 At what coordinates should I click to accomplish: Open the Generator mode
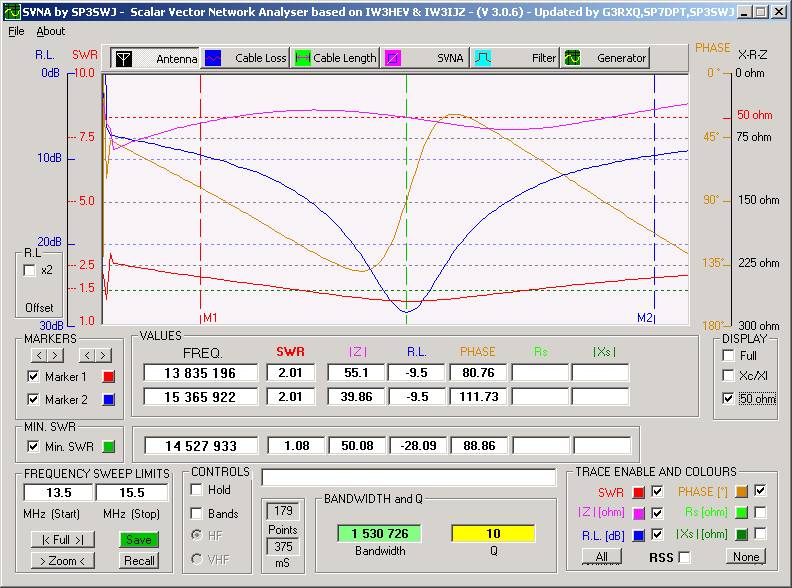(573, 58)
